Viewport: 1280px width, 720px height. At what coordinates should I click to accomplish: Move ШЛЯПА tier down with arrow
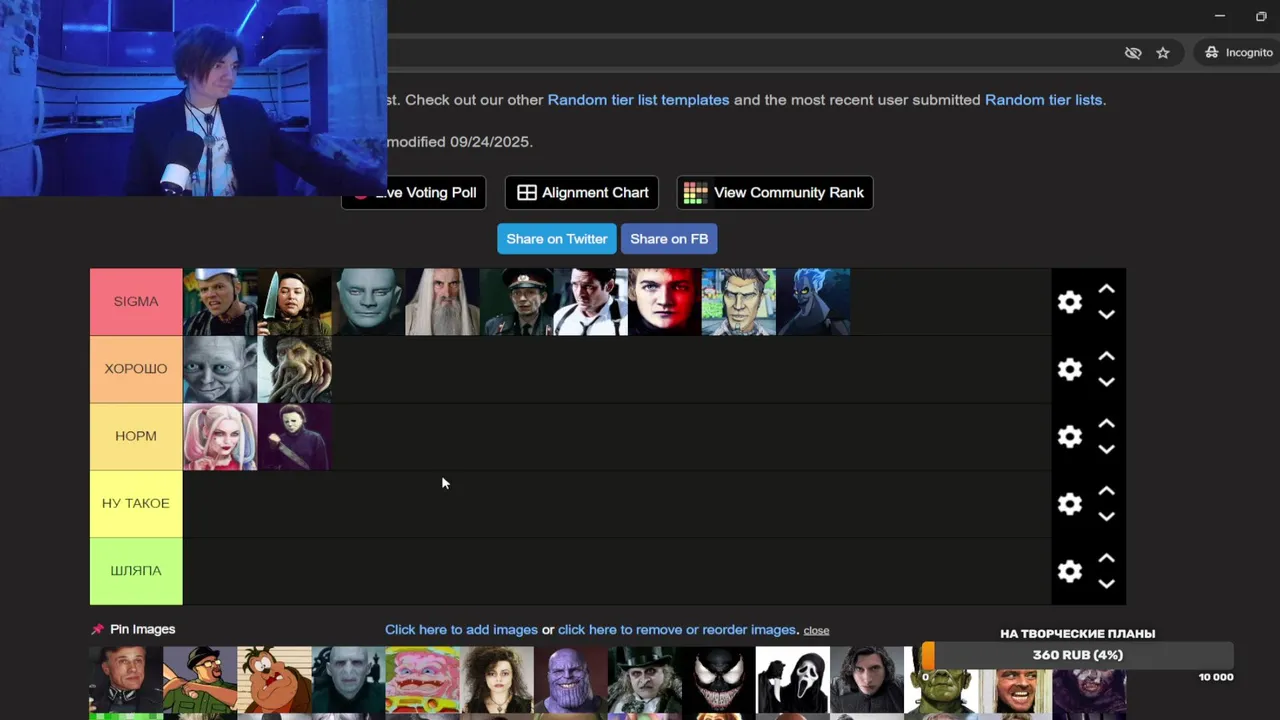coord(1106,583)
